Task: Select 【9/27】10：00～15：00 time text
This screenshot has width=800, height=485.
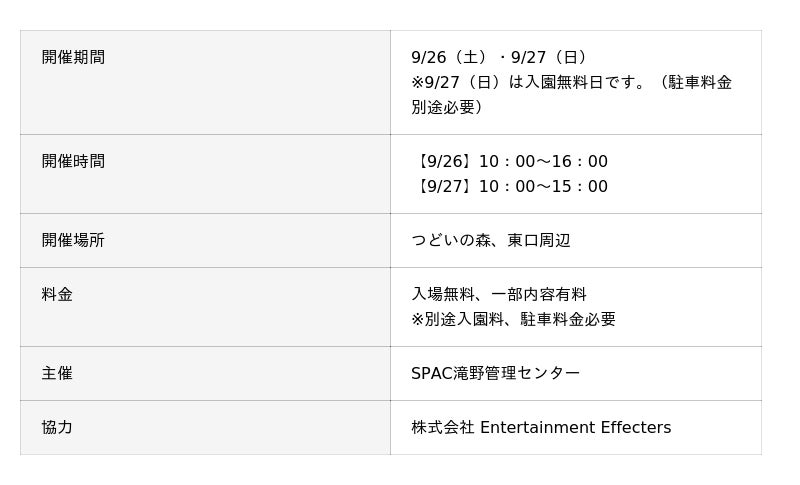Action: point(510,186)
